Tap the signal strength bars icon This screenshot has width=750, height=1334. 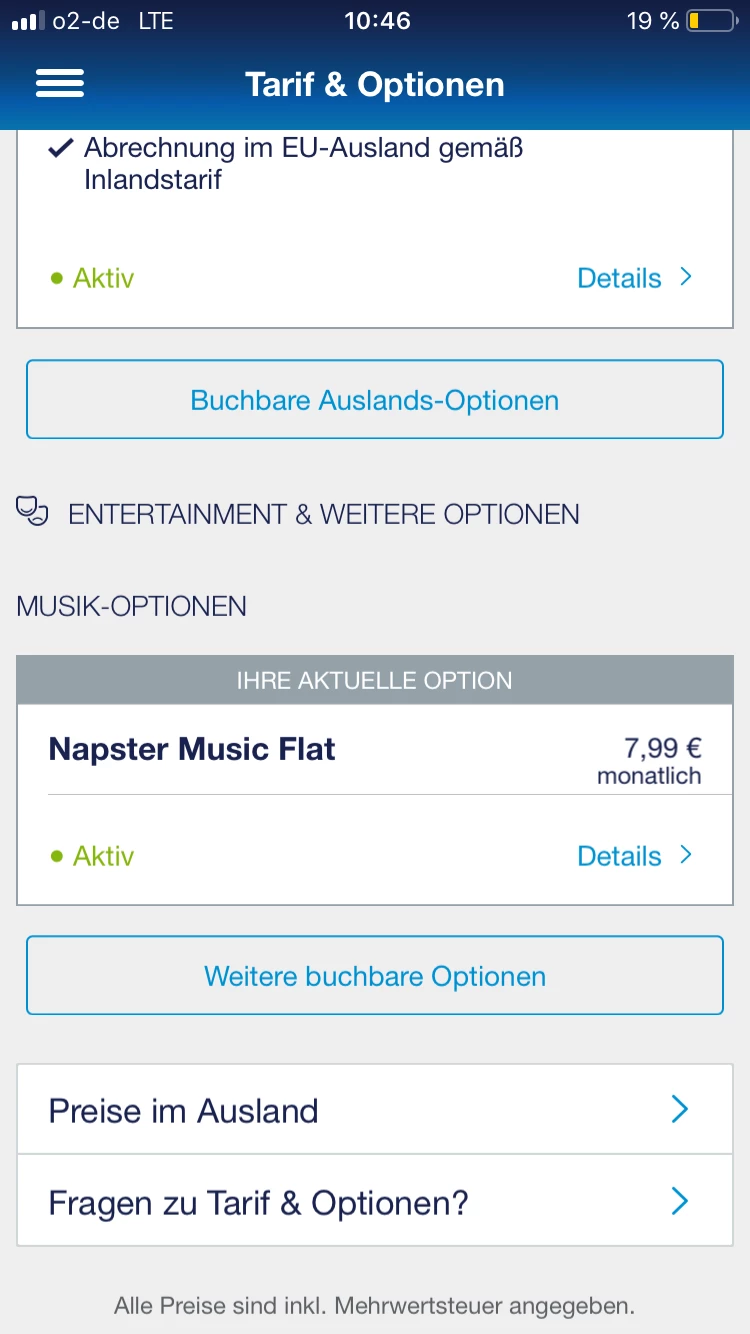[28, 21]
